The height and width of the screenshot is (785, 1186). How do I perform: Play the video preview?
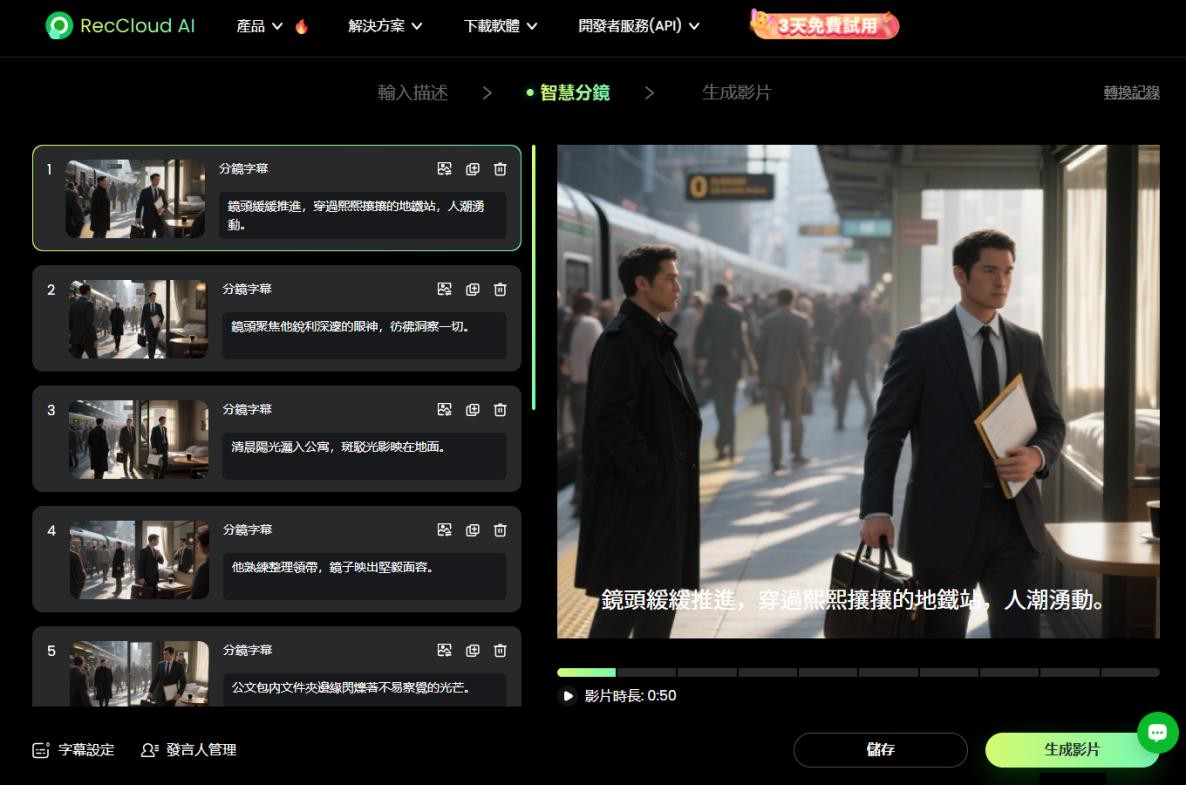[568, 696]
